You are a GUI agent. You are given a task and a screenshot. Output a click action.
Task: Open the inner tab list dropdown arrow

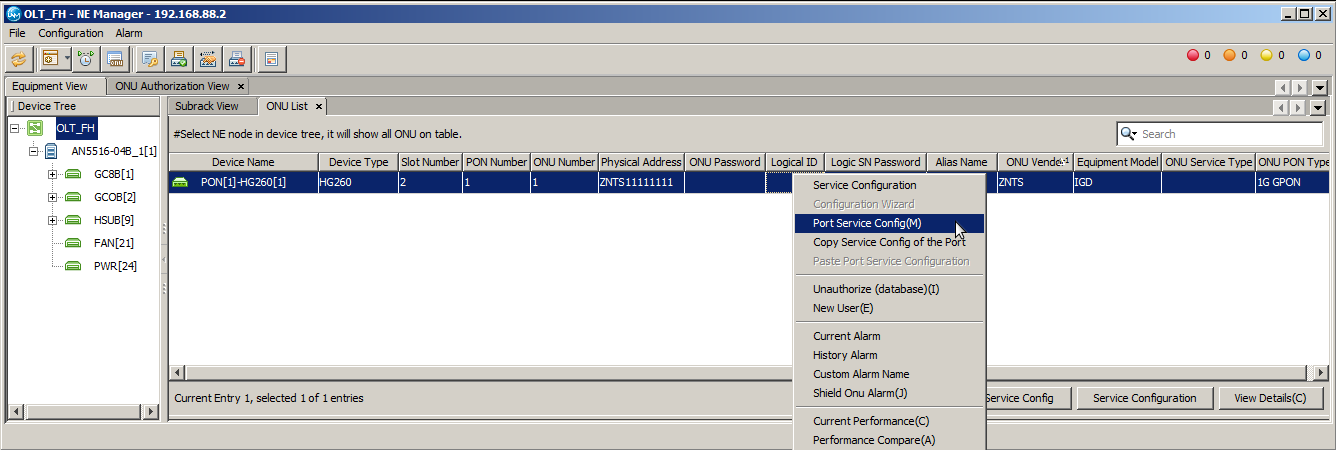1317,107
